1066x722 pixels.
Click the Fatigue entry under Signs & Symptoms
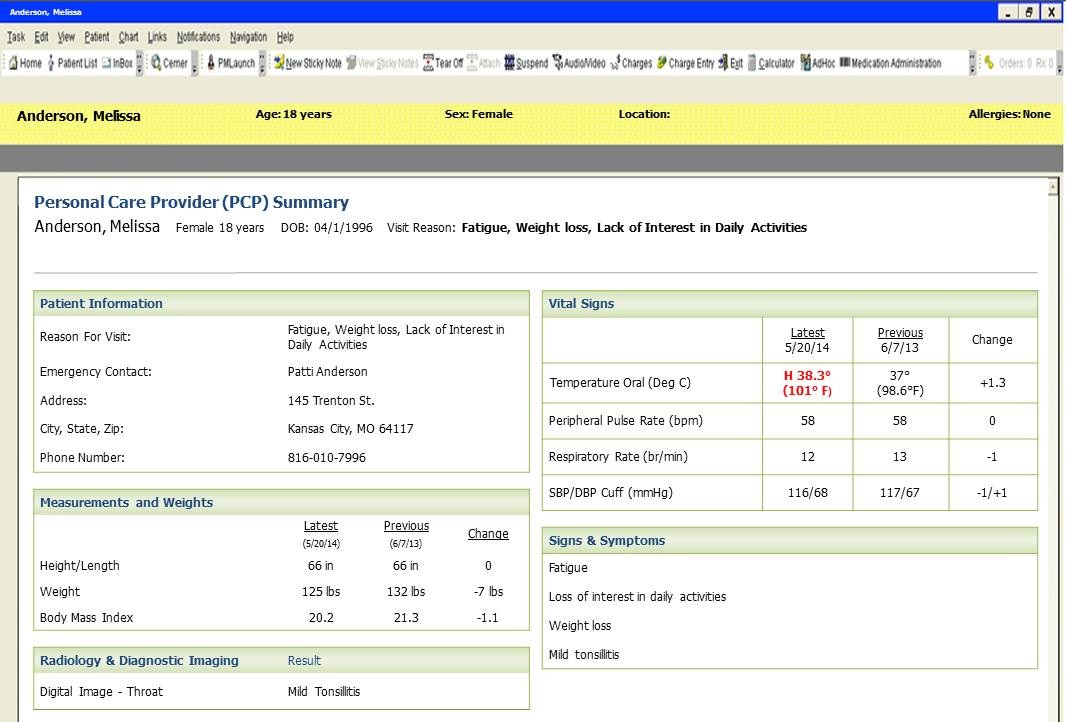click(568, 568)
